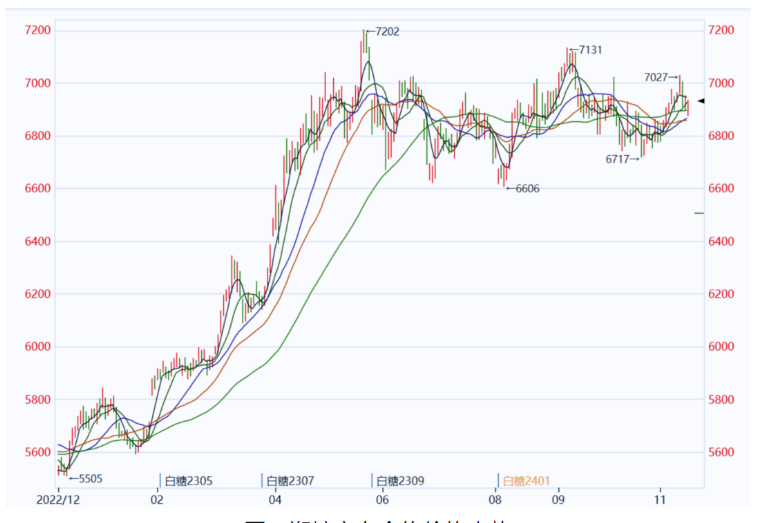
Task: Select the 7131 high price annotation
Action: tap(590, 50)
